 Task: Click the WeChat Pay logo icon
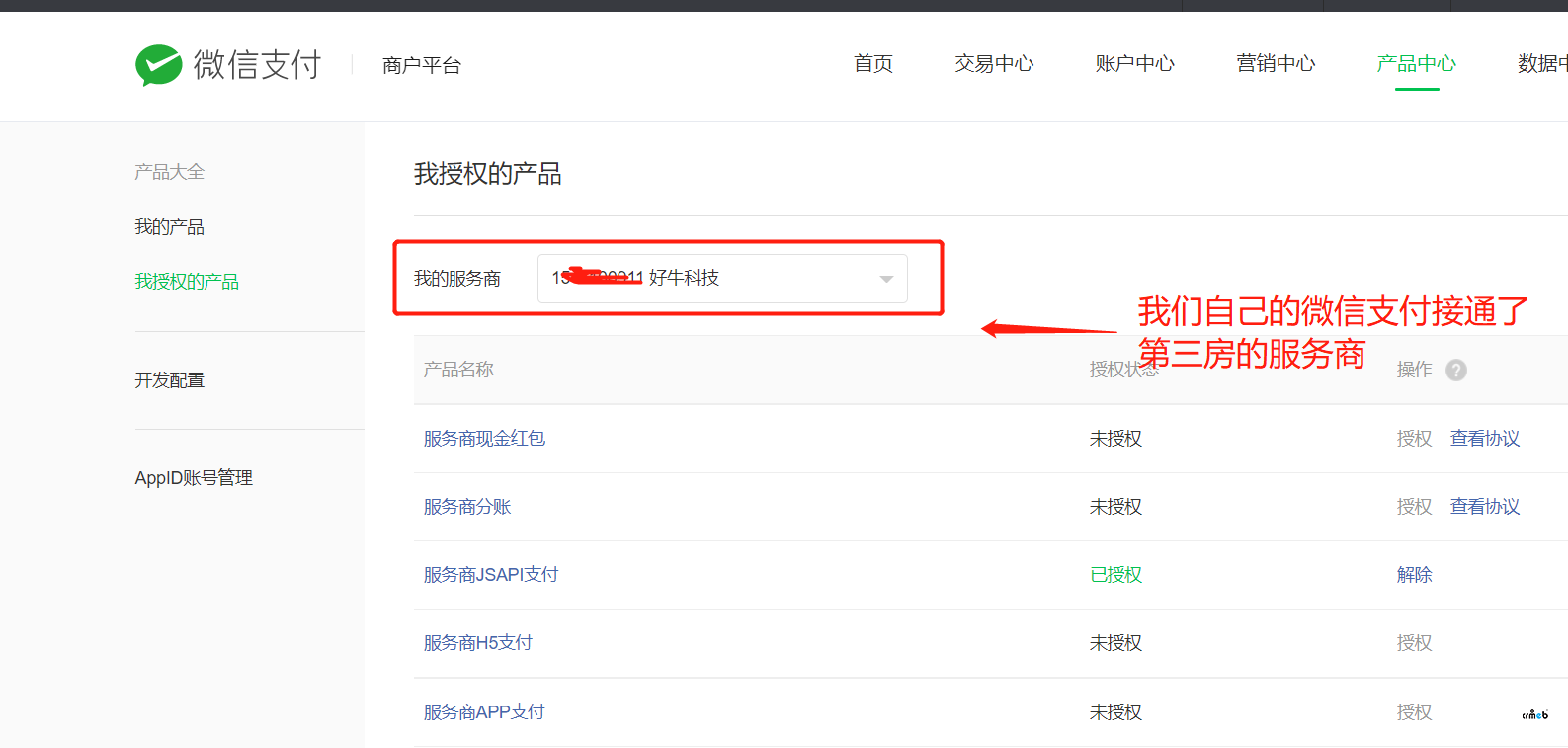[159, 65]
